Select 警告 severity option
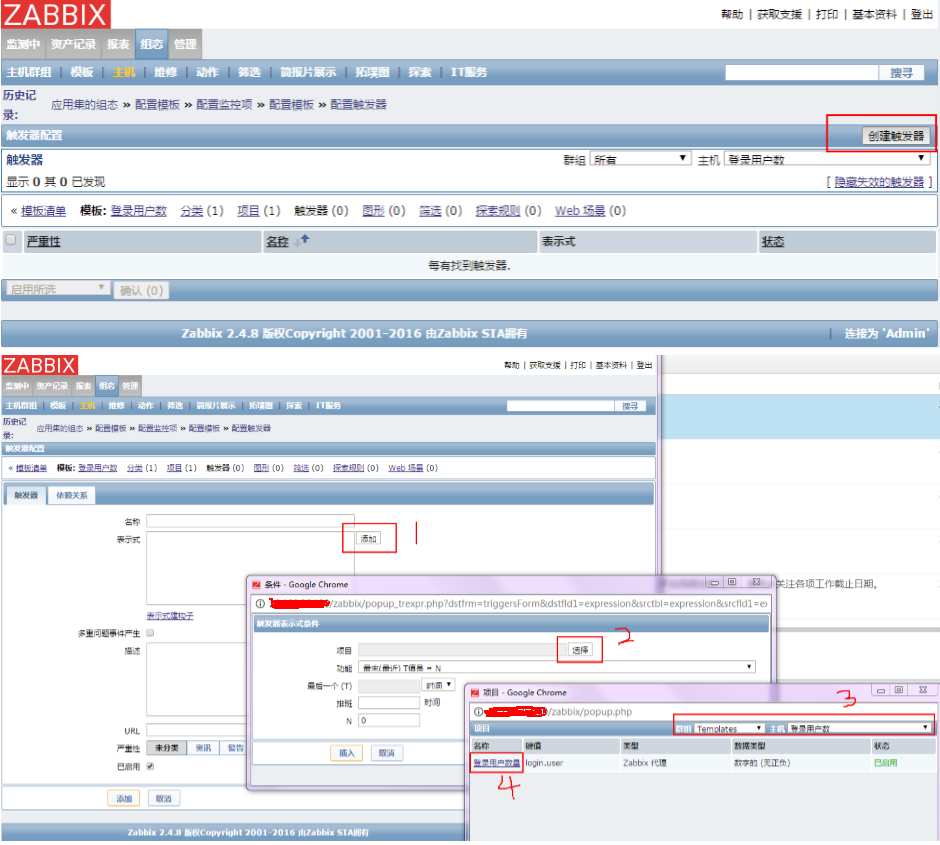The width and height of the screenshot is (940, 845). [235, 748]
